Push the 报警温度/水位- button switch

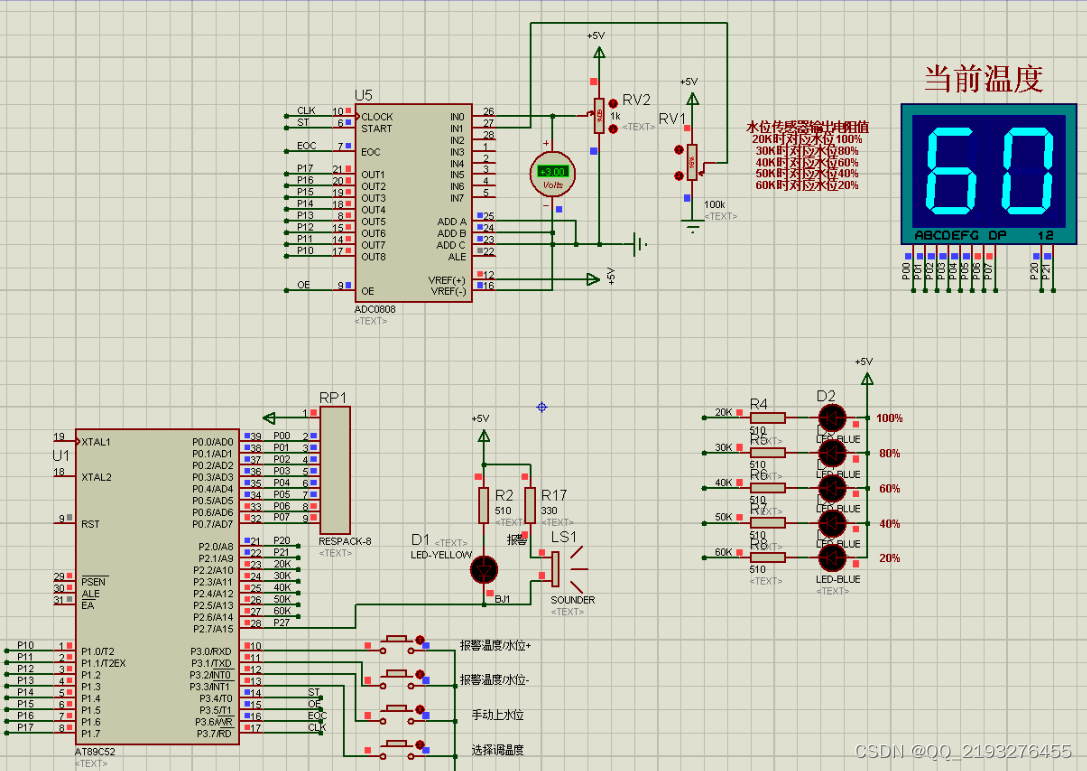pos(397,679)
